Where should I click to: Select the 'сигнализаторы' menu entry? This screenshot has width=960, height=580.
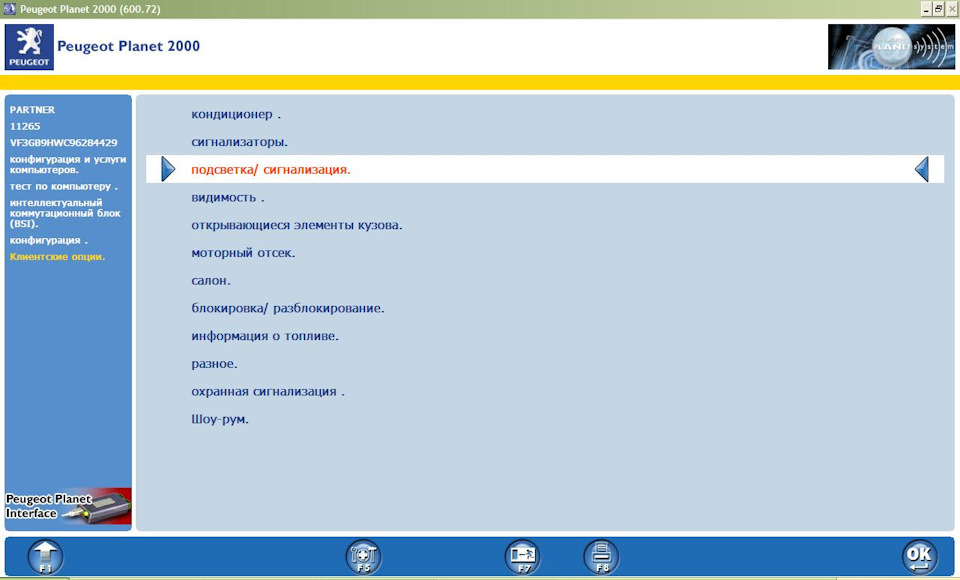239,142
